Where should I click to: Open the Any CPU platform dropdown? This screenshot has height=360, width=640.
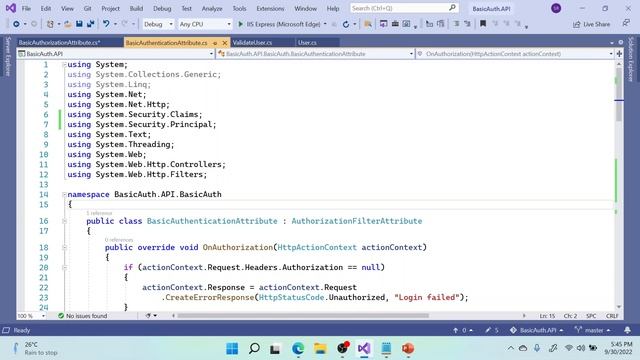pos(205,24)
